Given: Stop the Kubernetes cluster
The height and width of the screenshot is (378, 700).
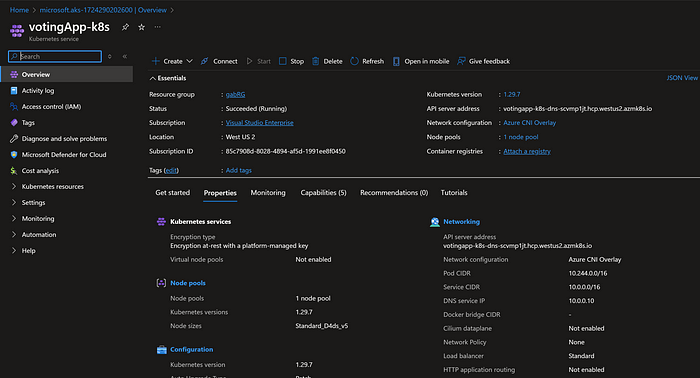Looking at the screenshot, I should (x=291, y=61).
